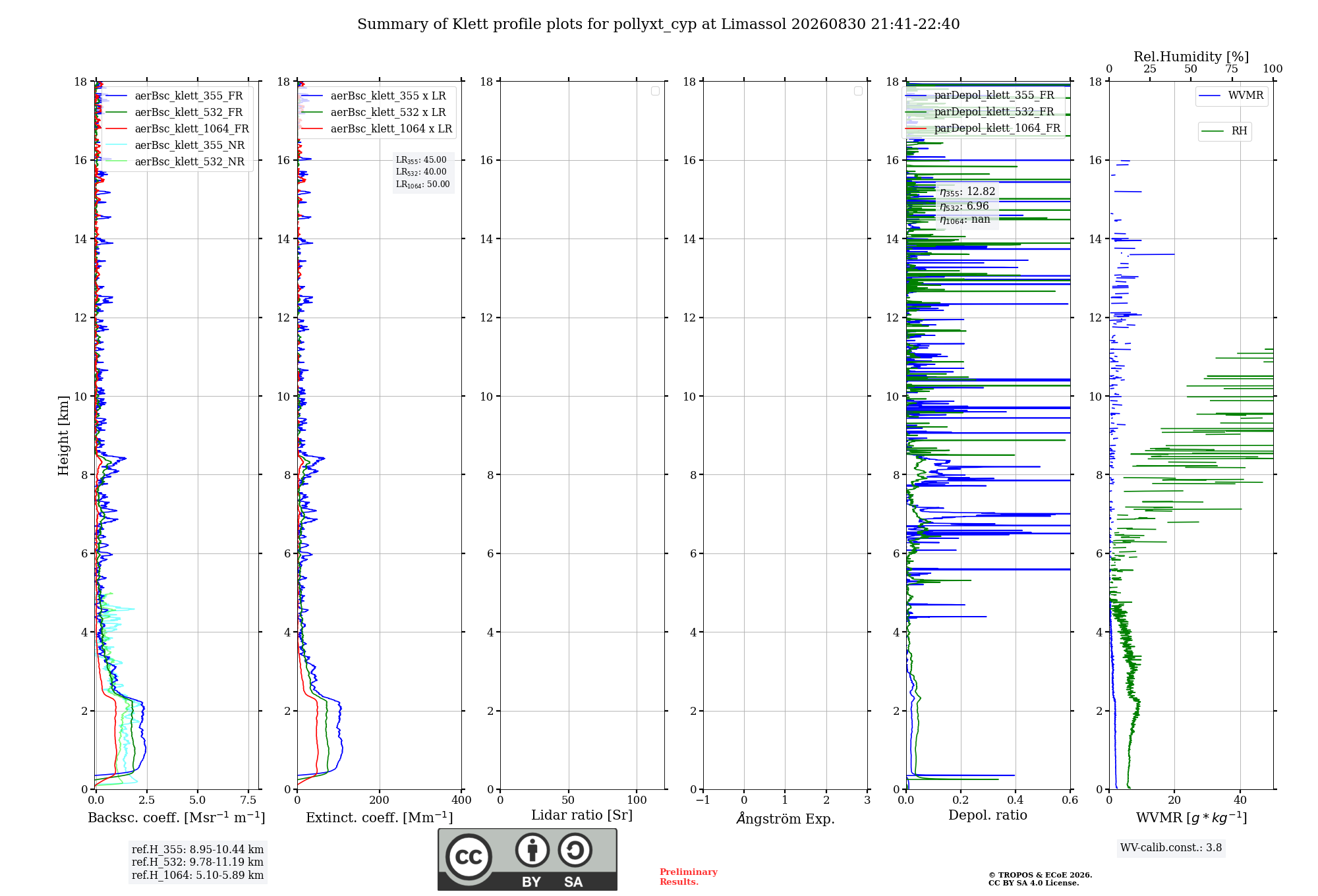This screenshot has height=896, width=1318.
Task: Click the η355: 12.82 value
Action: (x=967, y=192)
